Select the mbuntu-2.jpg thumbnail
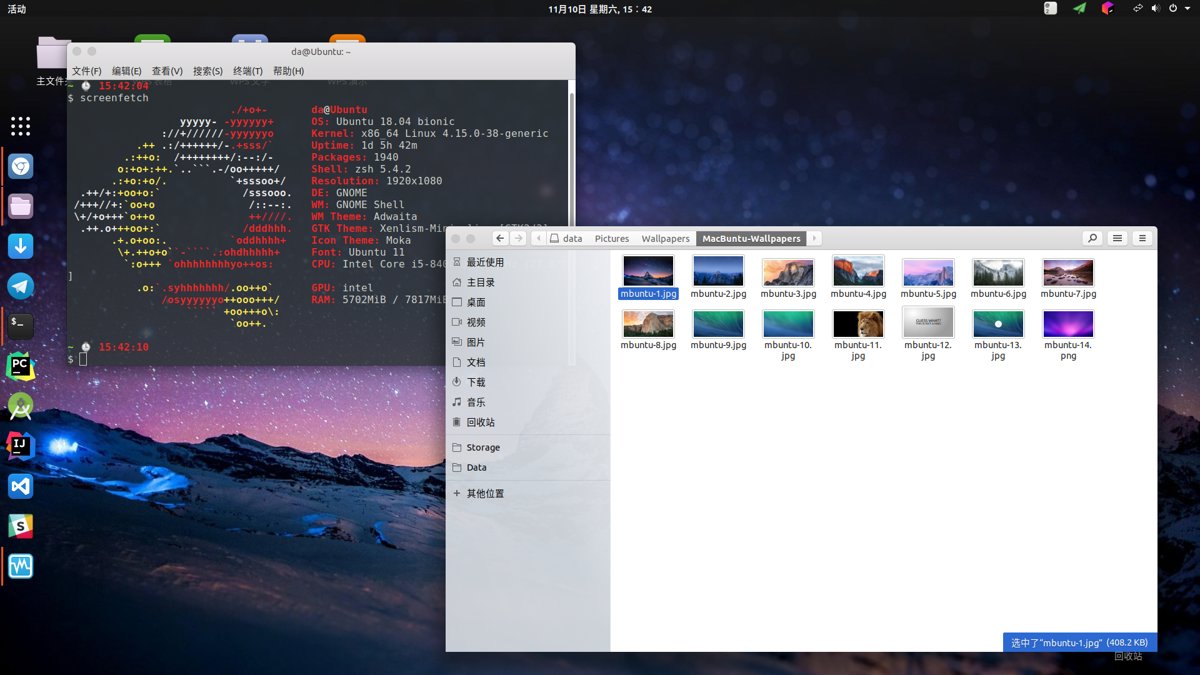The height and width of the screenshot is (675, 1200). (718, 272)
